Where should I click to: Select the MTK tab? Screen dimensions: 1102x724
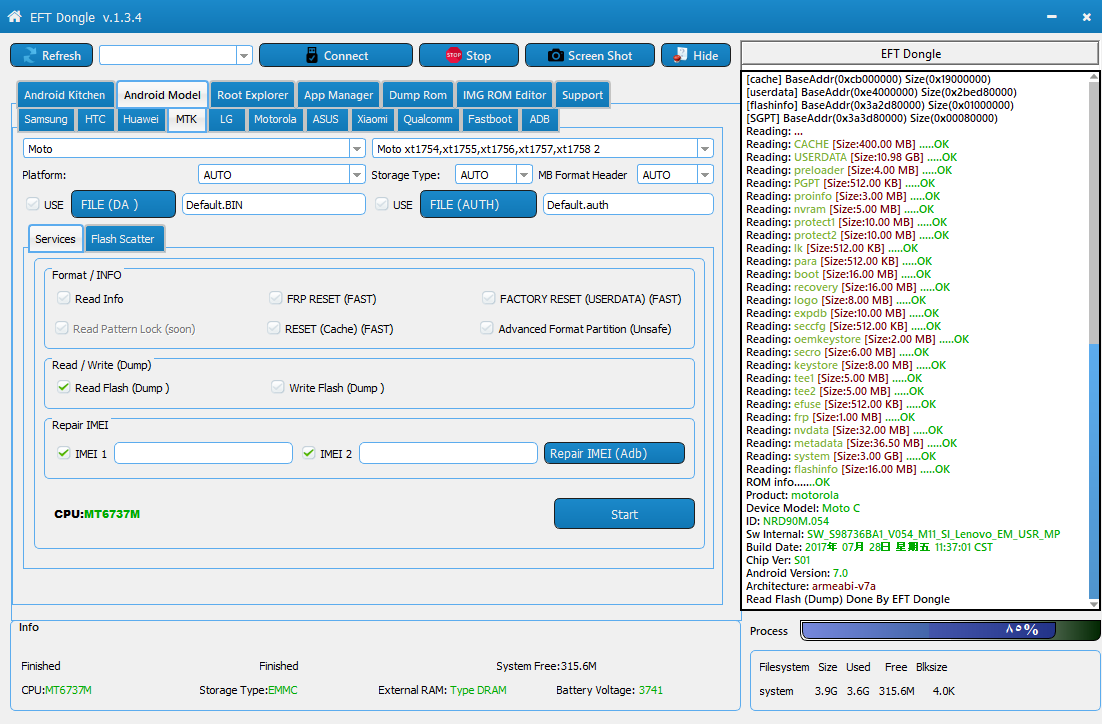coord(186,119)
